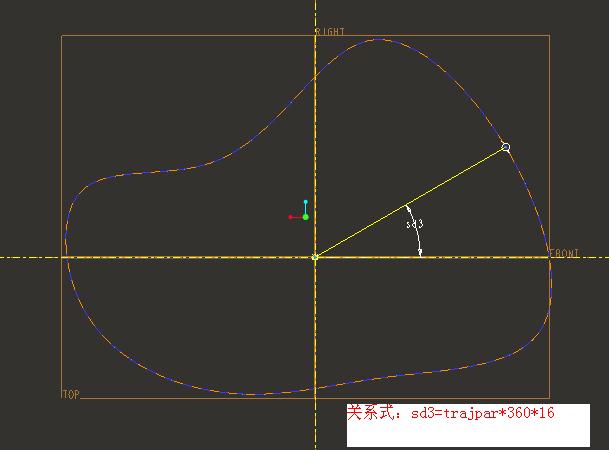Viewport: 609px width, 450px height.
Task: Select the FRONT datum plane label
Action: pos(564,253)
